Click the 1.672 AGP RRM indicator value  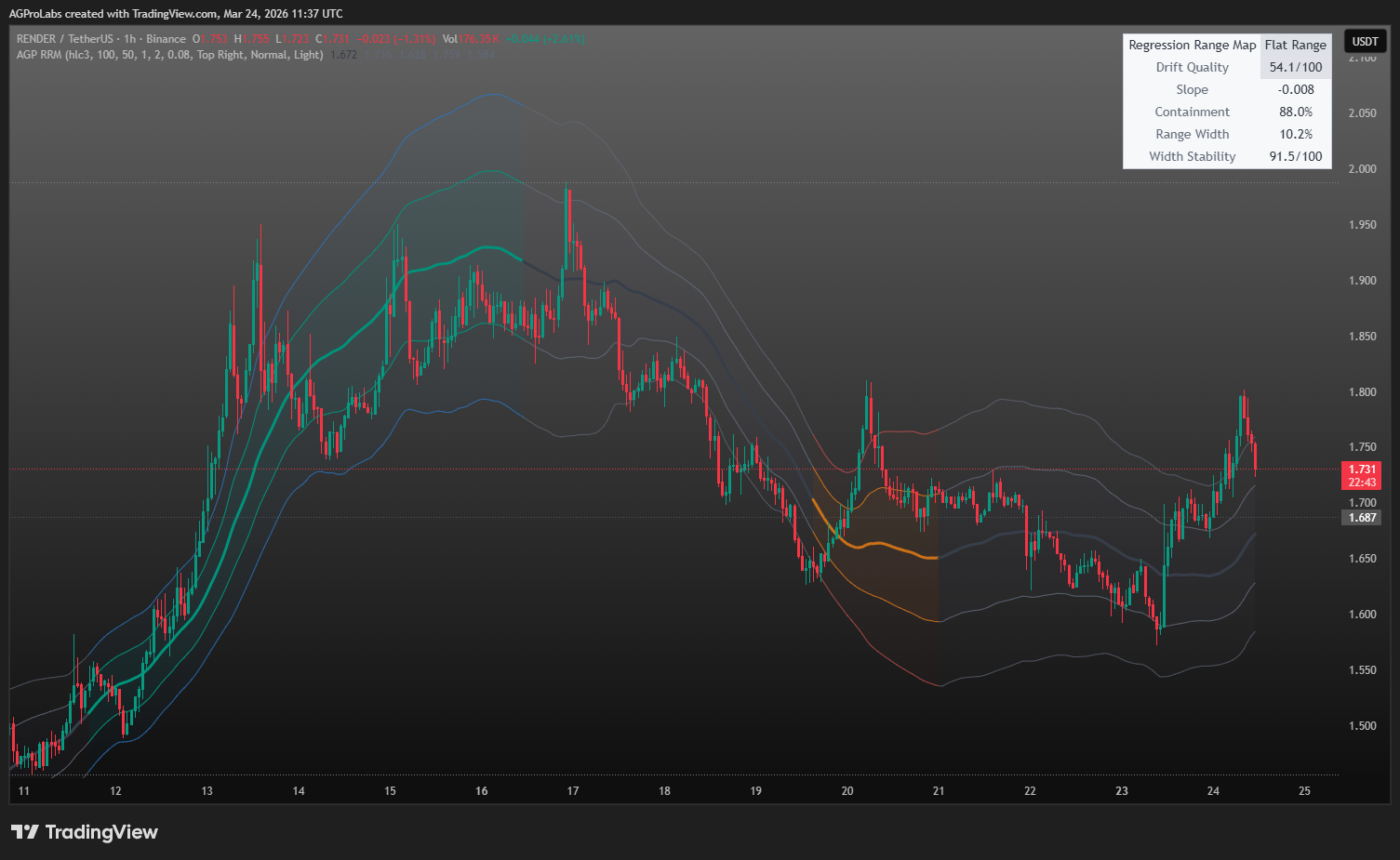343,55
